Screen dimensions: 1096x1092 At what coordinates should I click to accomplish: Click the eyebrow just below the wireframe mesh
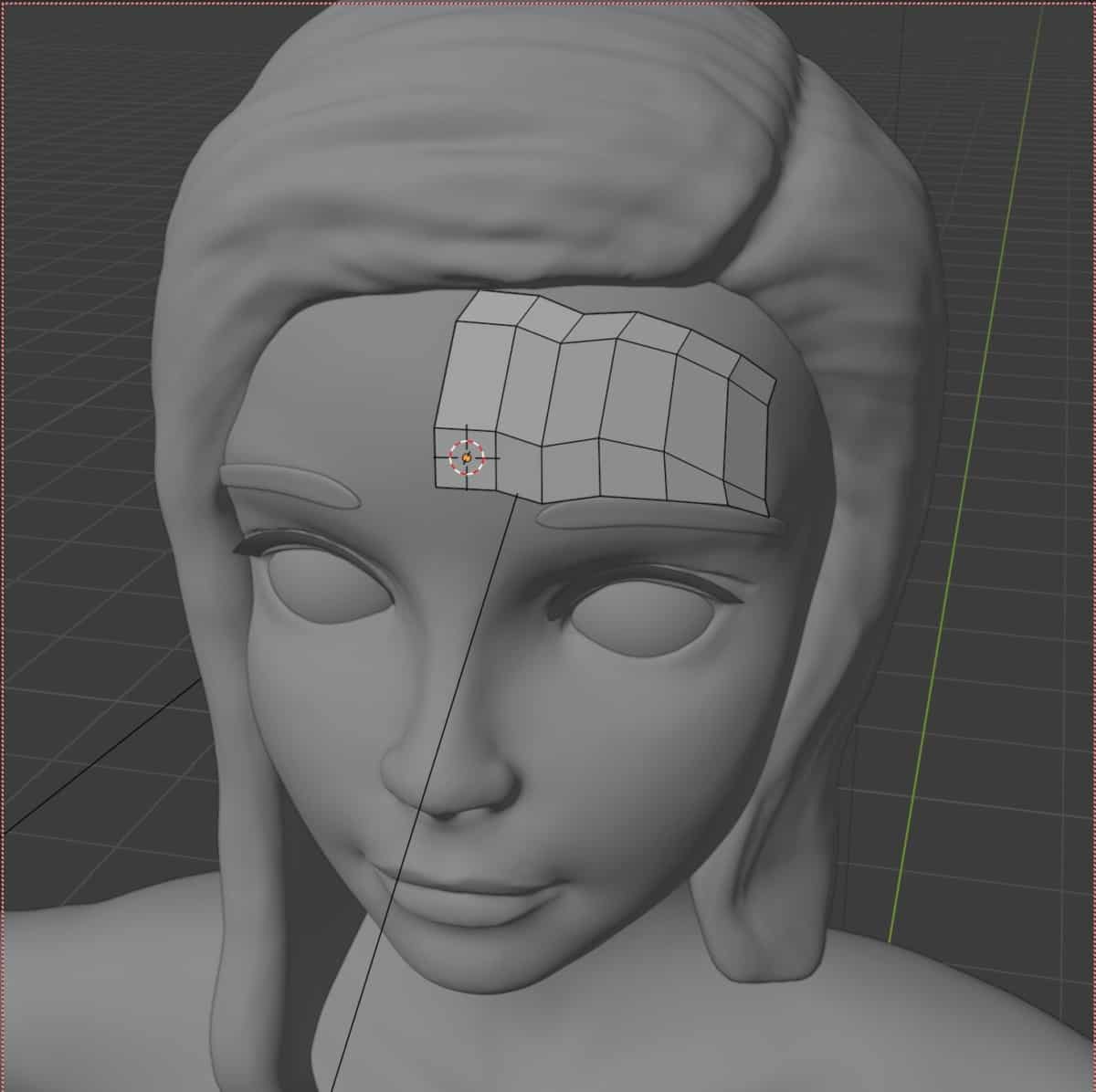click(x=658, y=518)
